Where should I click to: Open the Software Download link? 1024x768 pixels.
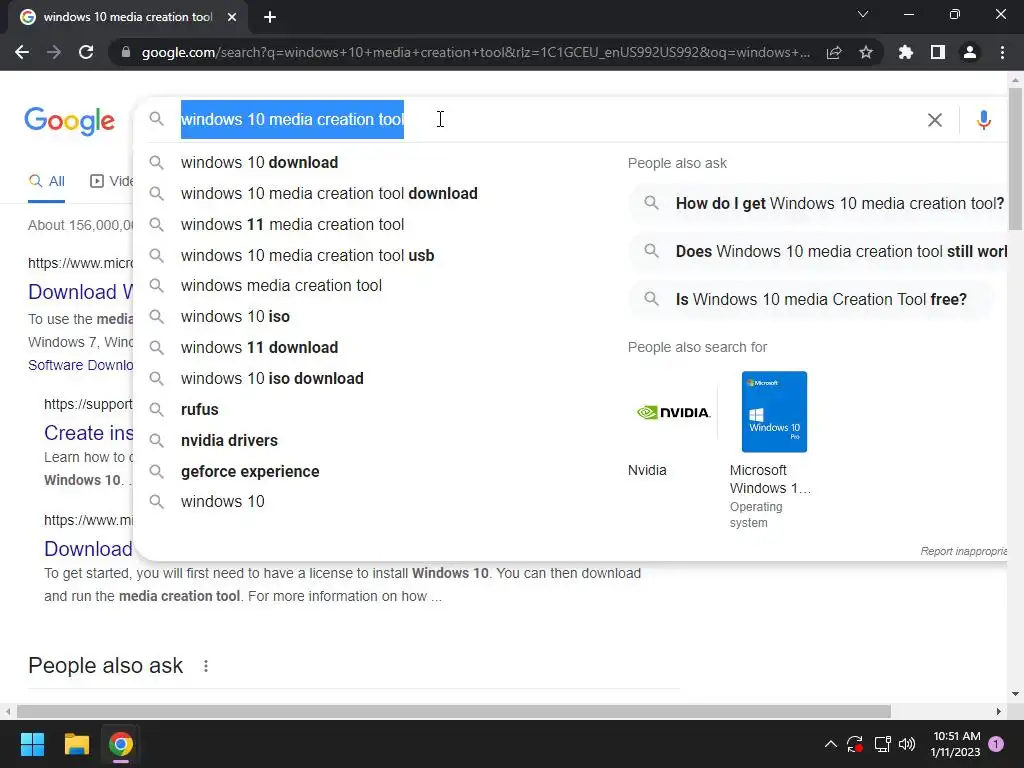pyautogui.click(x=80, y=365)
